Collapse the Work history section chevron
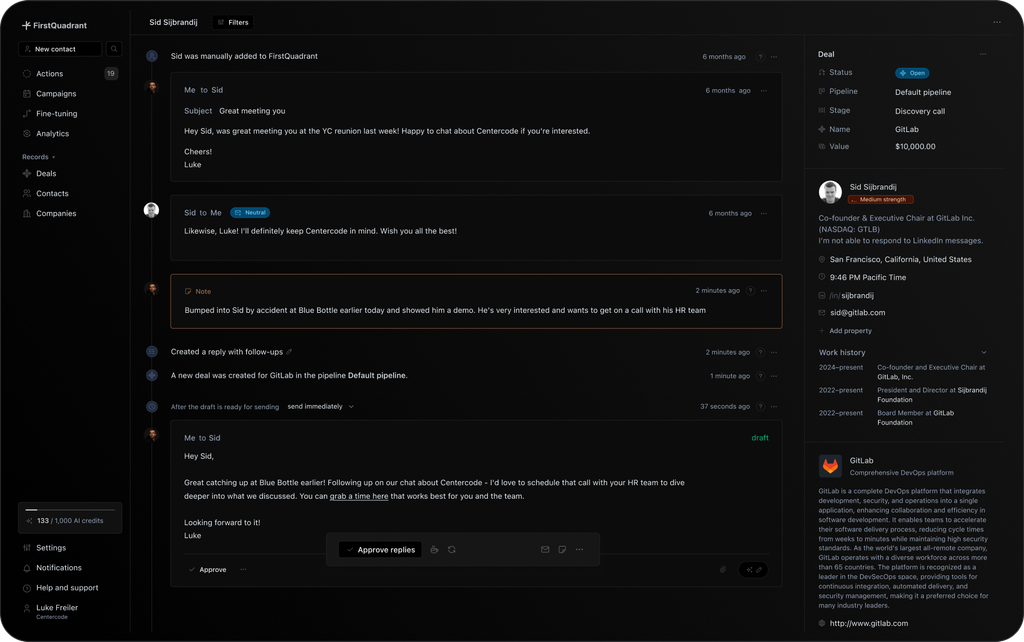The width and height of the screenshot is (1024, 642). (984, 353)
